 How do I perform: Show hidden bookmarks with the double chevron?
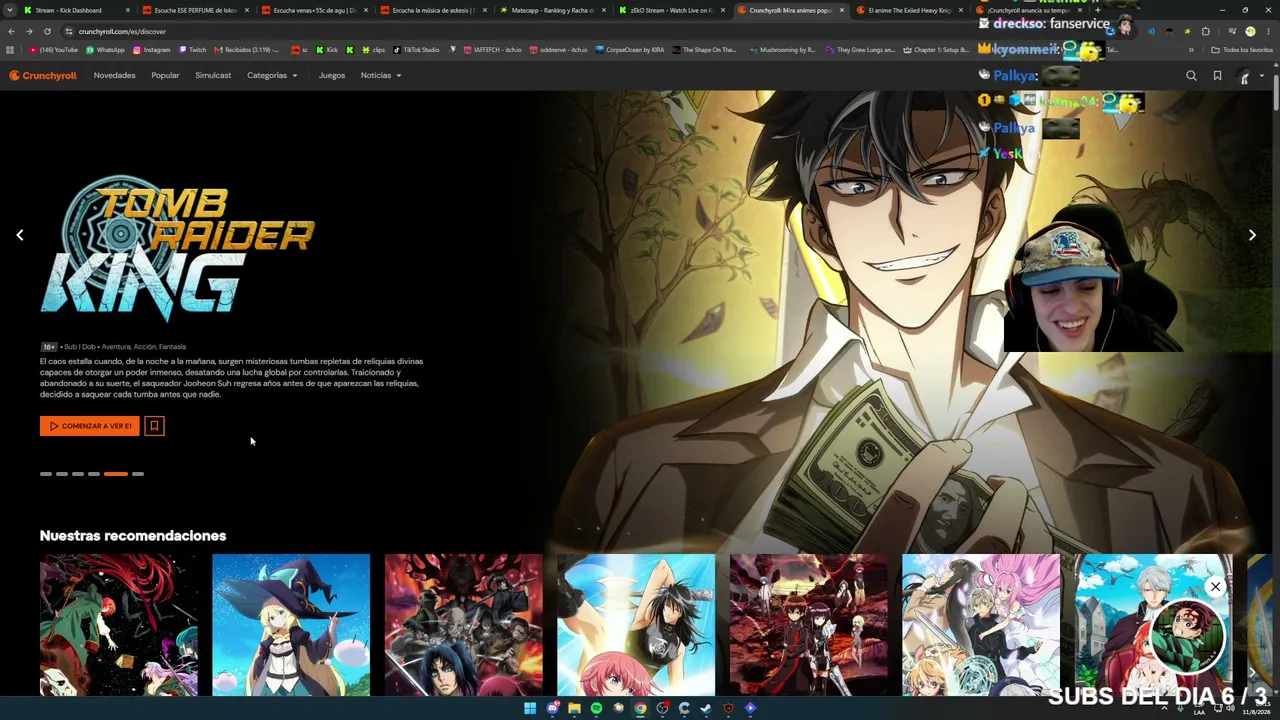1191,49
